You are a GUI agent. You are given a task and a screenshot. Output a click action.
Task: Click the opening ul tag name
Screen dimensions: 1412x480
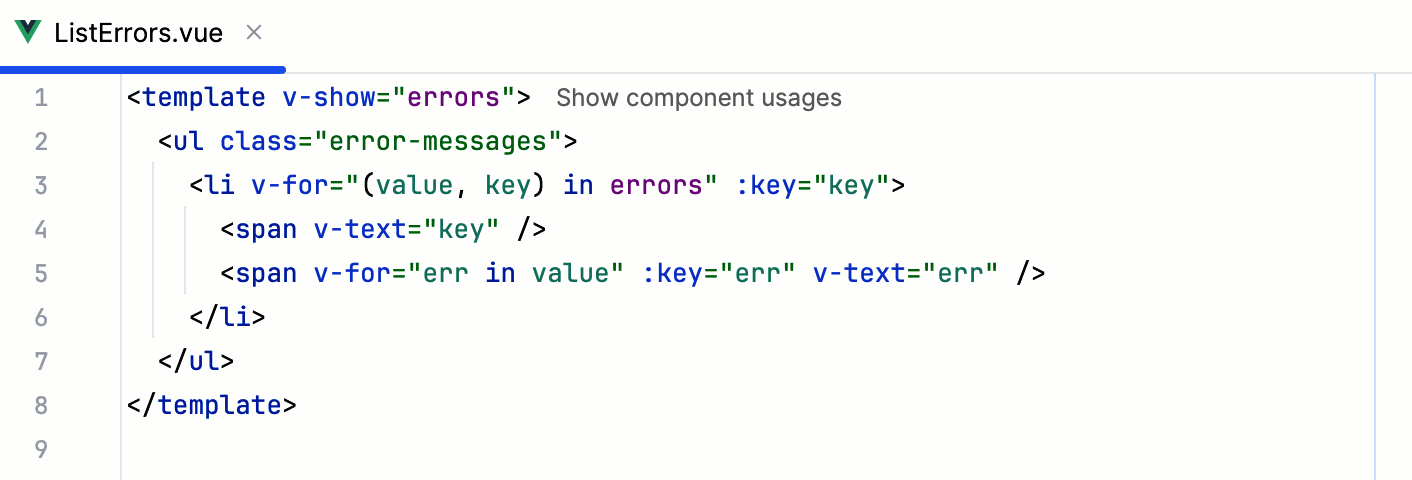tap(188, 142)
